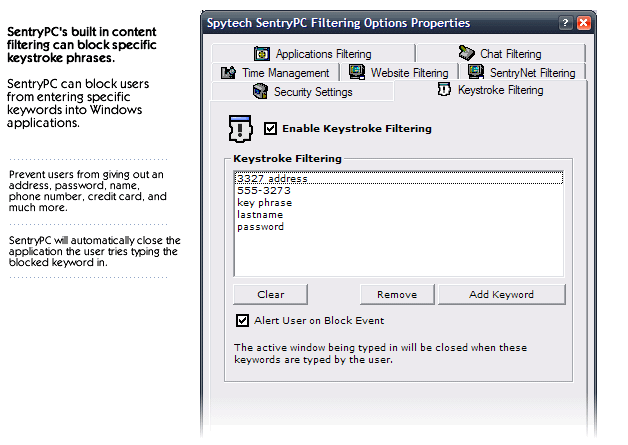Click the Clear button

(x=271, y=294)
